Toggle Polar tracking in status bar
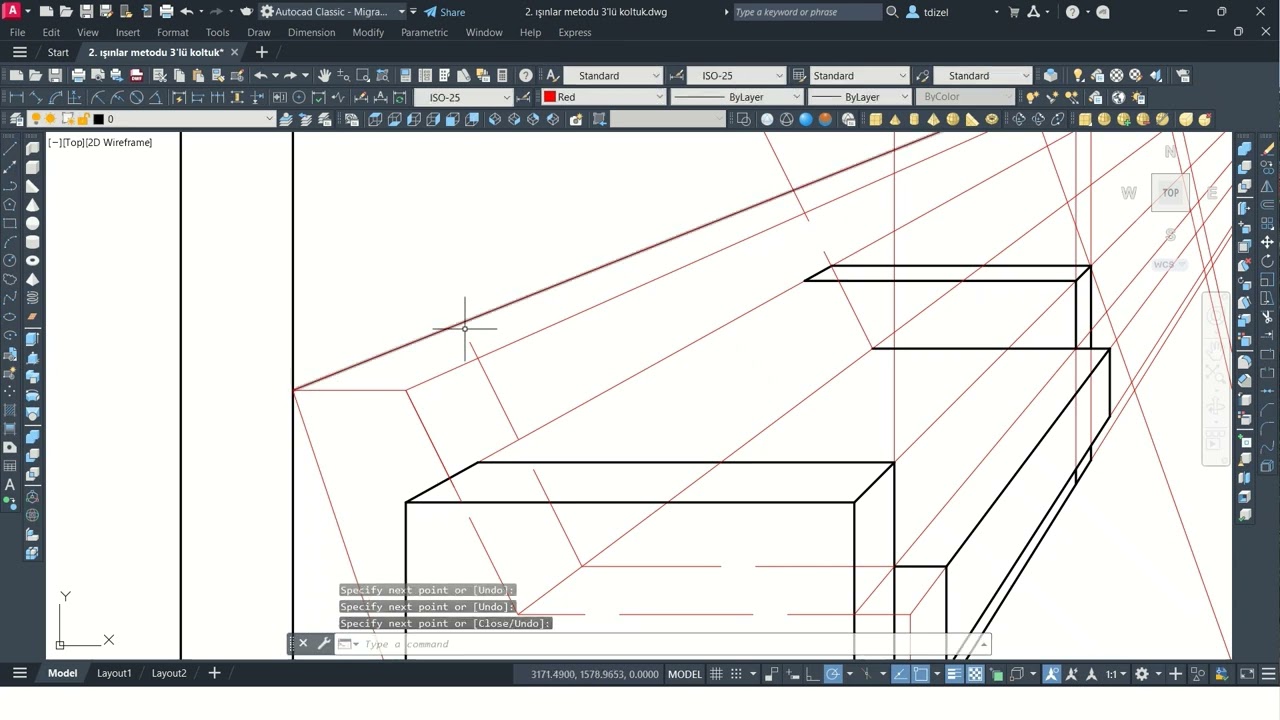This screenshot has width=1280, height=720. coord(832,674)
